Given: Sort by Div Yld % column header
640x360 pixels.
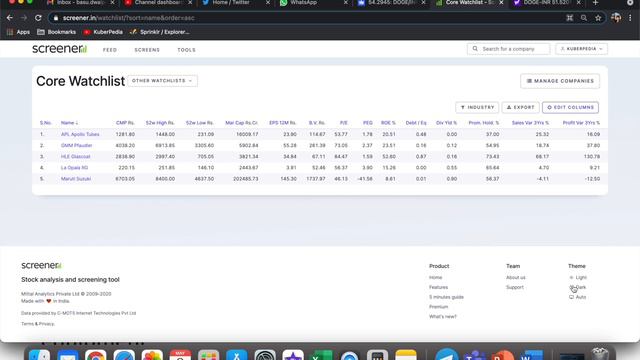Looking at the screenshot, I should tap(446, 123).
